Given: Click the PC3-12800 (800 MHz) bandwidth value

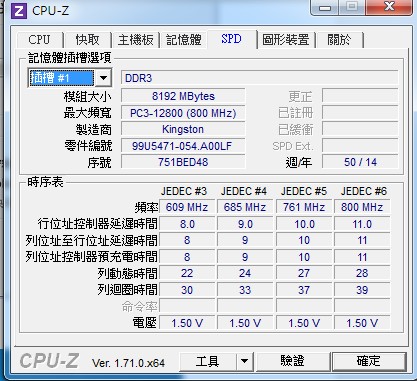Looking at the screenshot, I should coord(183,113).
